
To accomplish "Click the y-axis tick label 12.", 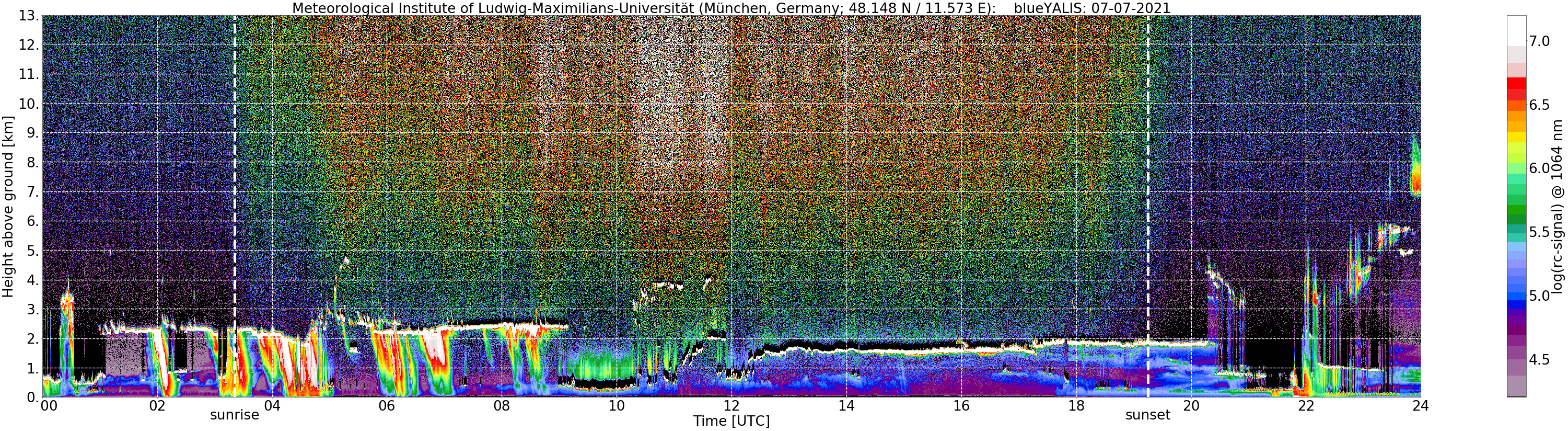I will click(29, 45).
